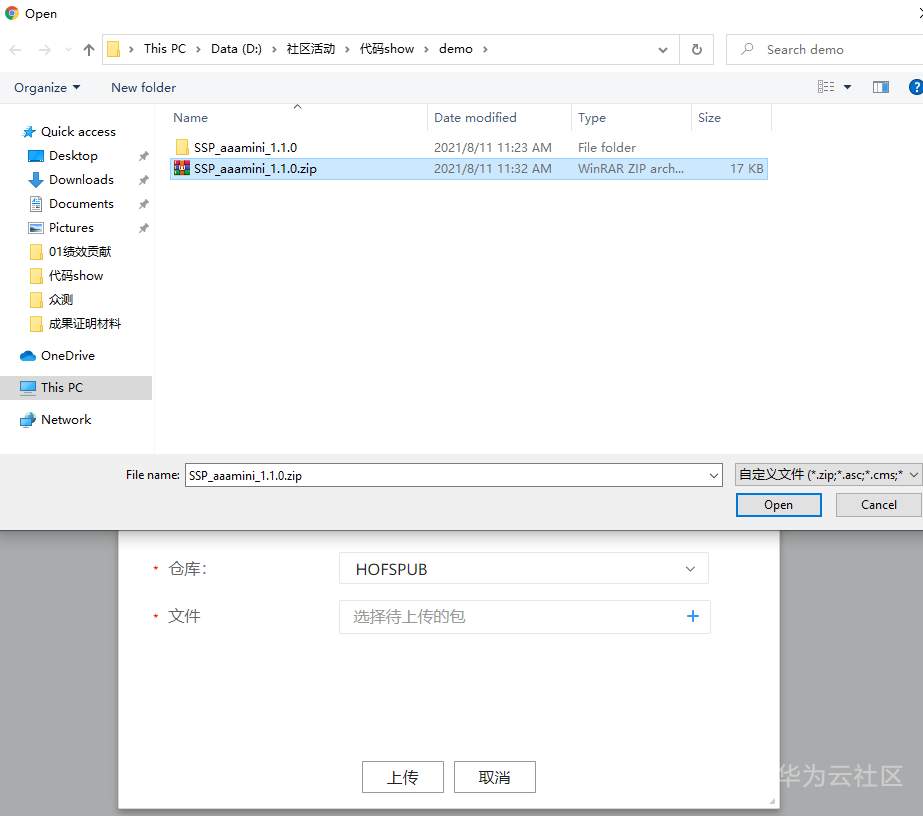
Task: Click 代码show in the address bar
Action: (387, 49)
